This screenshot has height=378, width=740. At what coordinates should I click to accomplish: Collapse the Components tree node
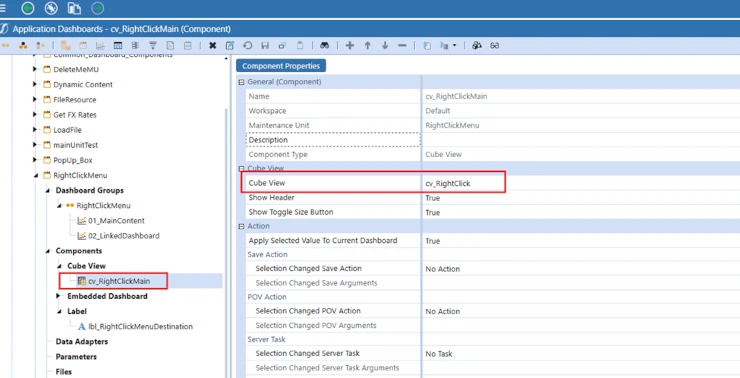[47, 251]
